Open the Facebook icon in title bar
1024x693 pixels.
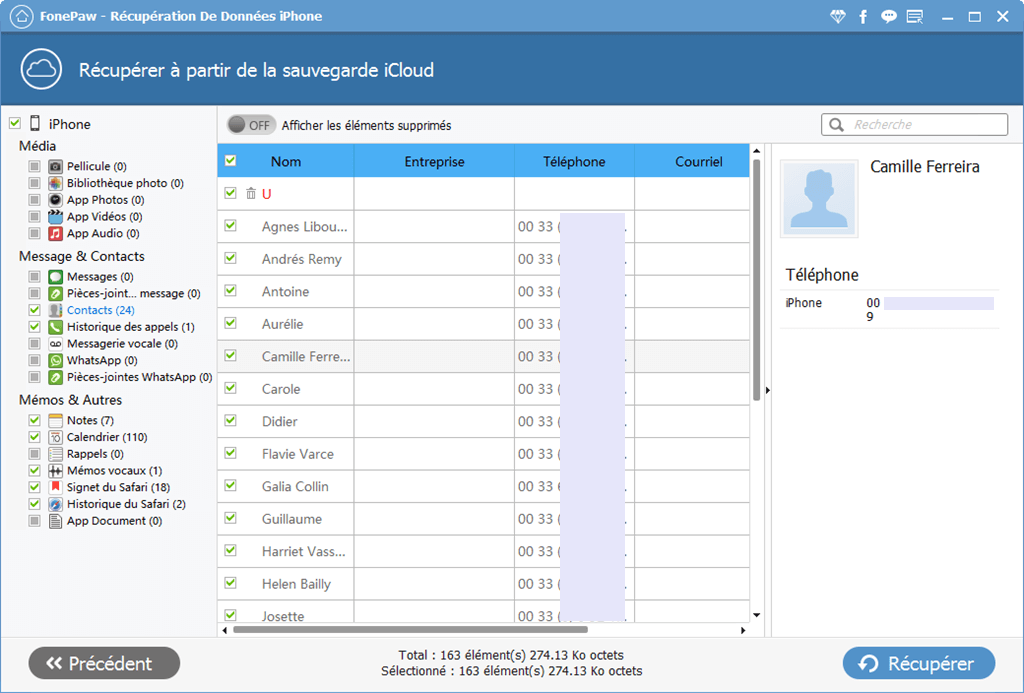(863, 17)
